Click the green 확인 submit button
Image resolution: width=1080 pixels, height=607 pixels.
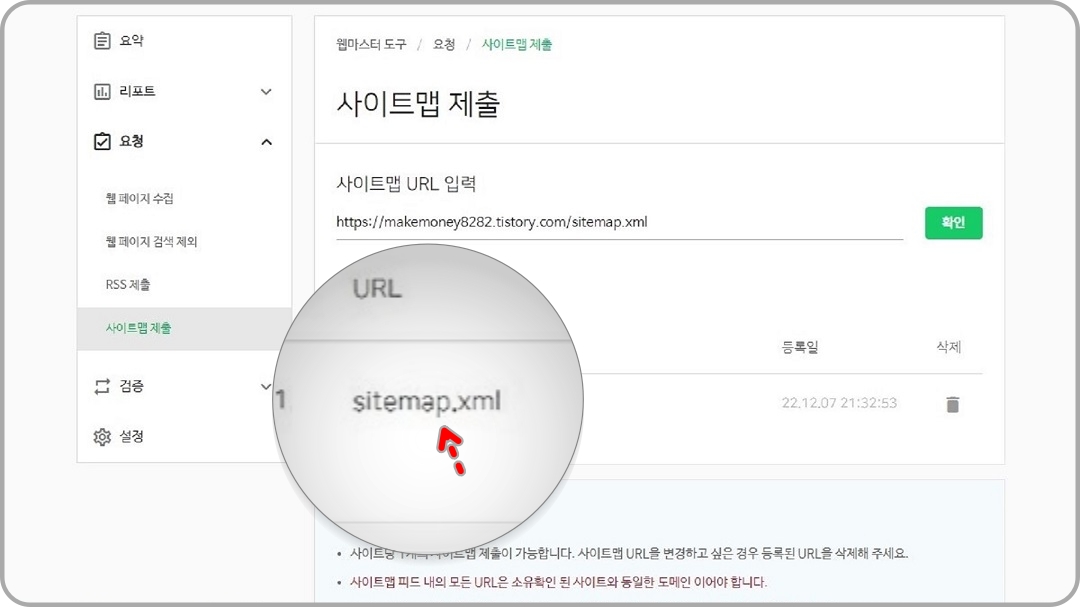point(953,223)
